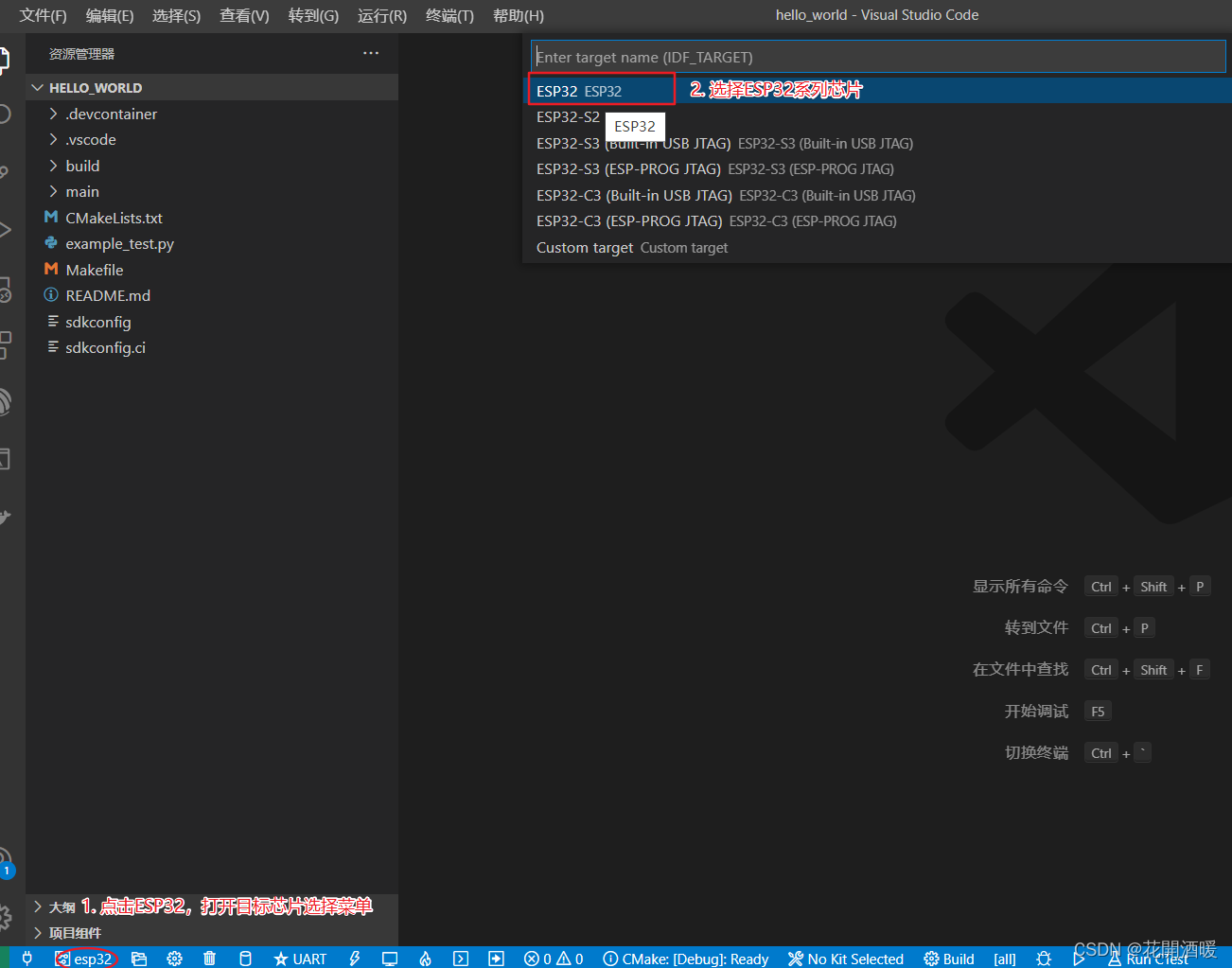Open the 终端(T) menu
Screen dimensions: 1232x968
(449, 15)
